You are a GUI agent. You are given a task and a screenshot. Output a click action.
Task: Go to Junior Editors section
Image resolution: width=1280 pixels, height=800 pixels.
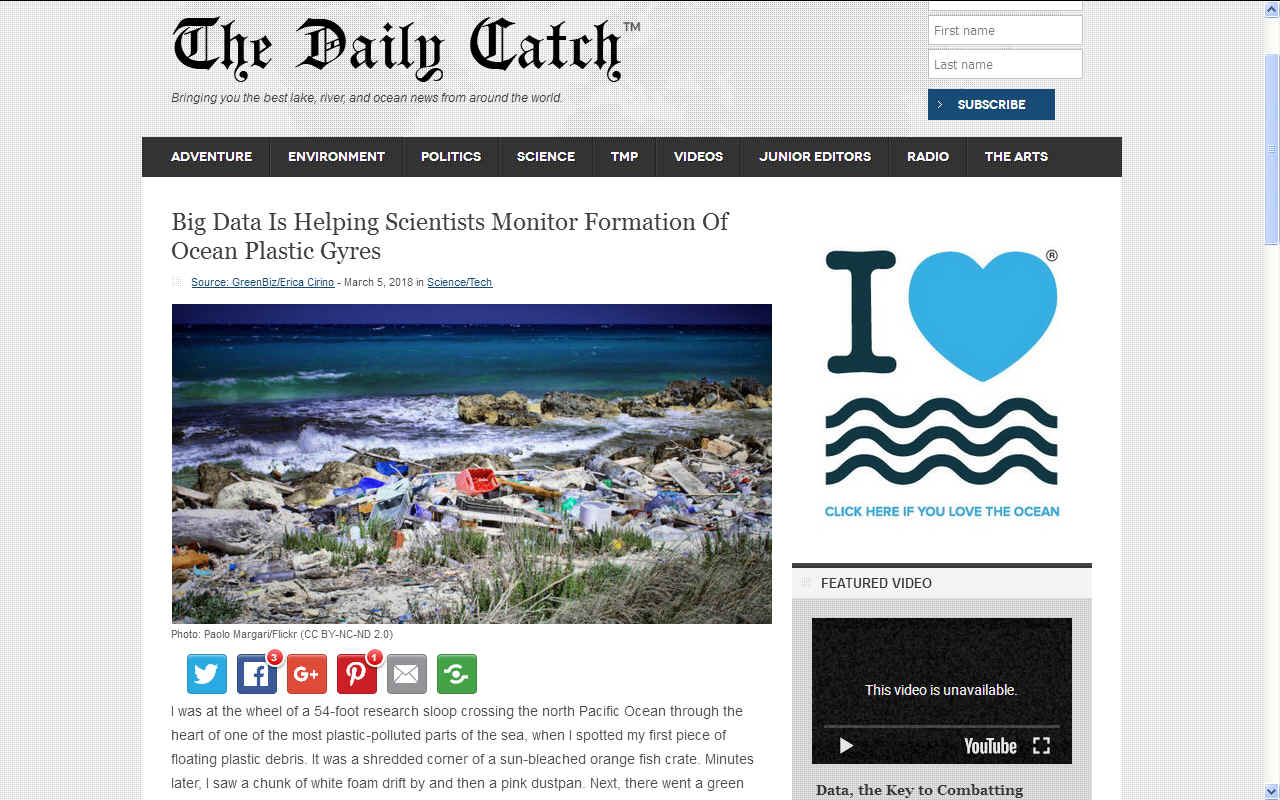tap(815, 157)
